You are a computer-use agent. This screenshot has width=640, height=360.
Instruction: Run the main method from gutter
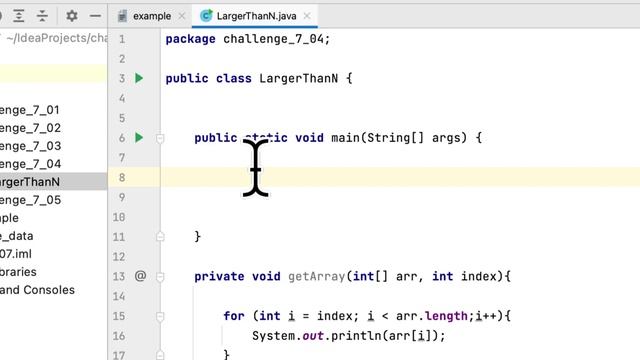click(139, 138)
